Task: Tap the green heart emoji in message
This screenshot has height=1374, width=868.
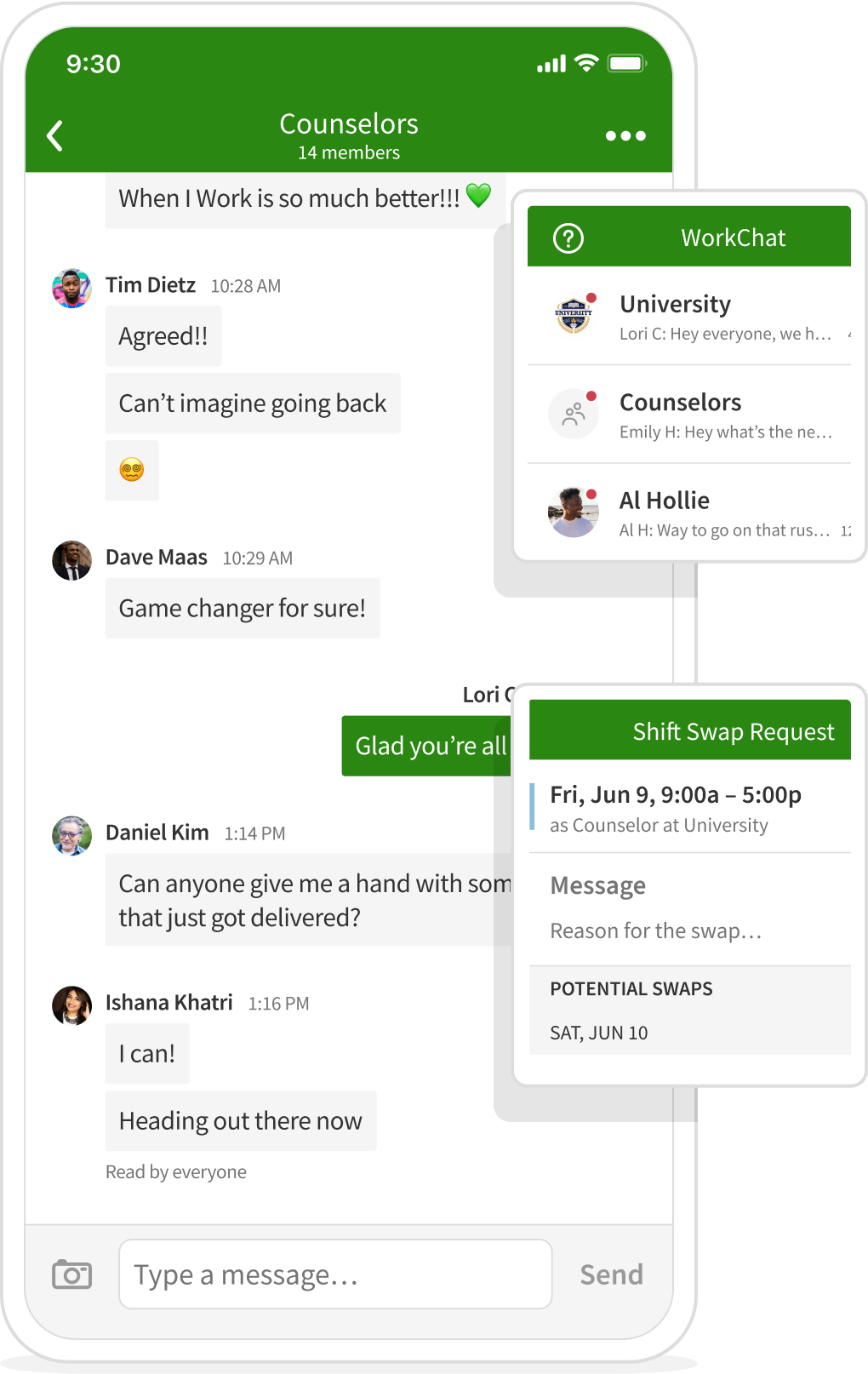Action: (479, 197)
